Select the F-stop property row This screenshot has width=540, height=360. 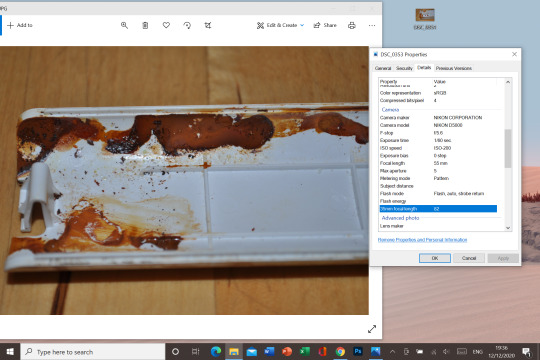coord(438,133)
